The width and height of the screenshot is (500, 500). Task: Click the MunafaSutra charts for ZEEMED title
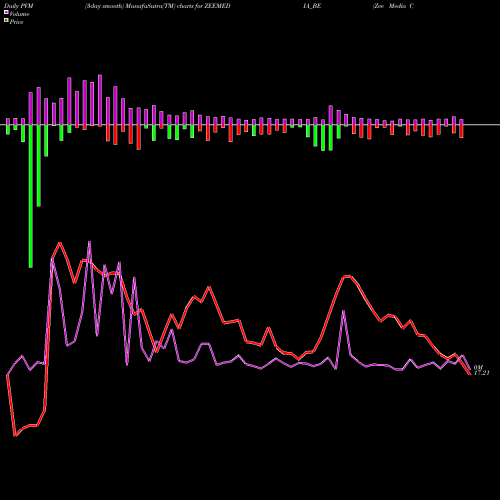point(157,6)
